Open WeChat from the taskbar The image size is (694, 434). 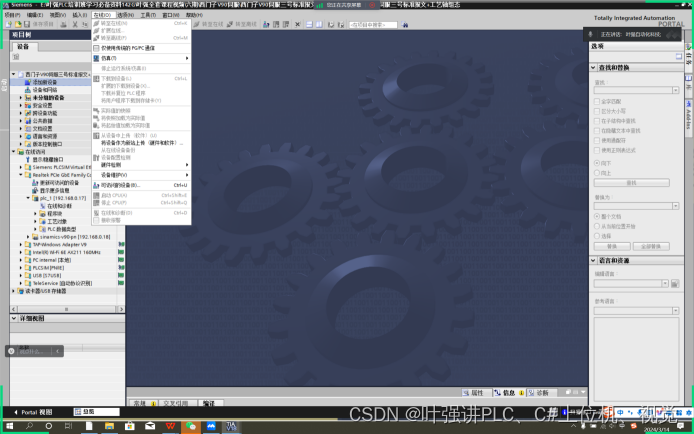(x=191, y=426)
